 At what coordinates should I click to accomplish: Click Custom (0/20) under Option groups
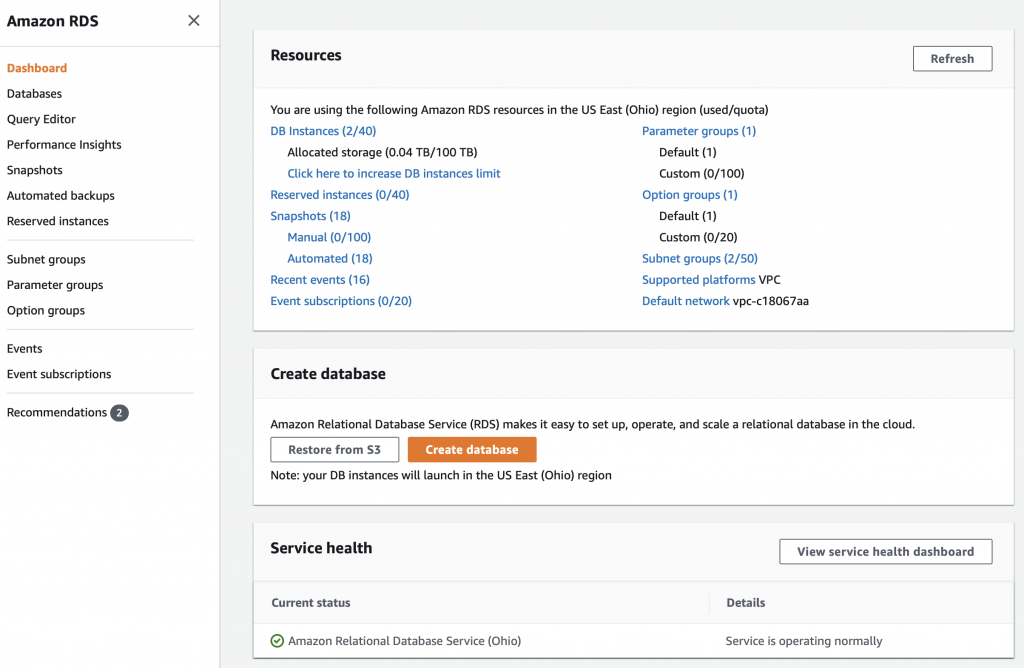pyautogui.click(x=698, y=237)
